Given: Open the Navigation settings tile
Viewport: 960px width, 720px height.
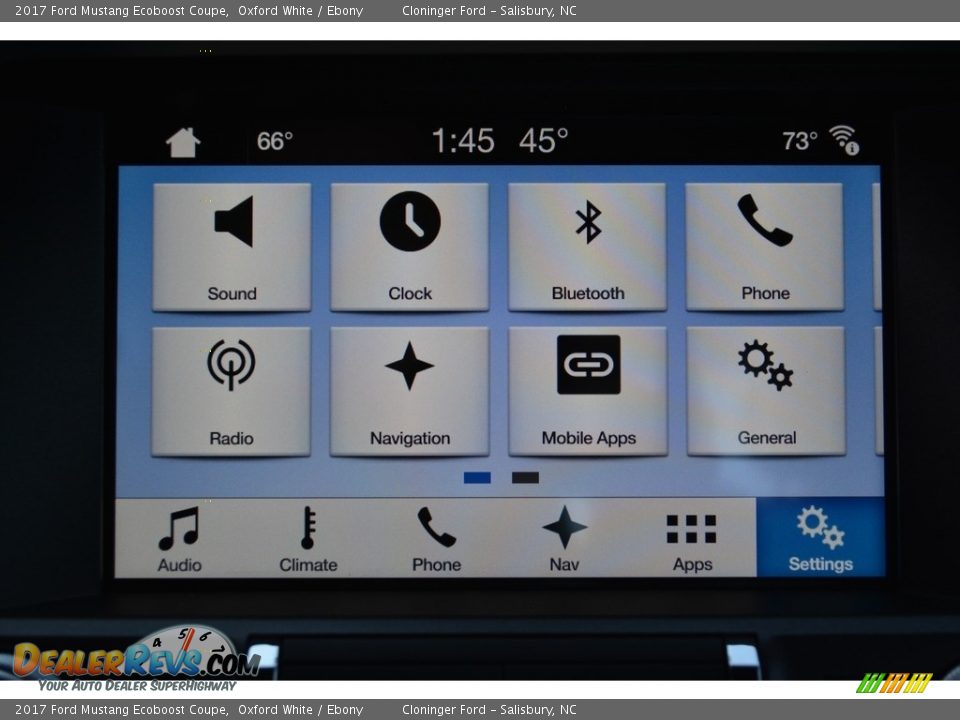Looking at the screenshot, I should point(410,391).
